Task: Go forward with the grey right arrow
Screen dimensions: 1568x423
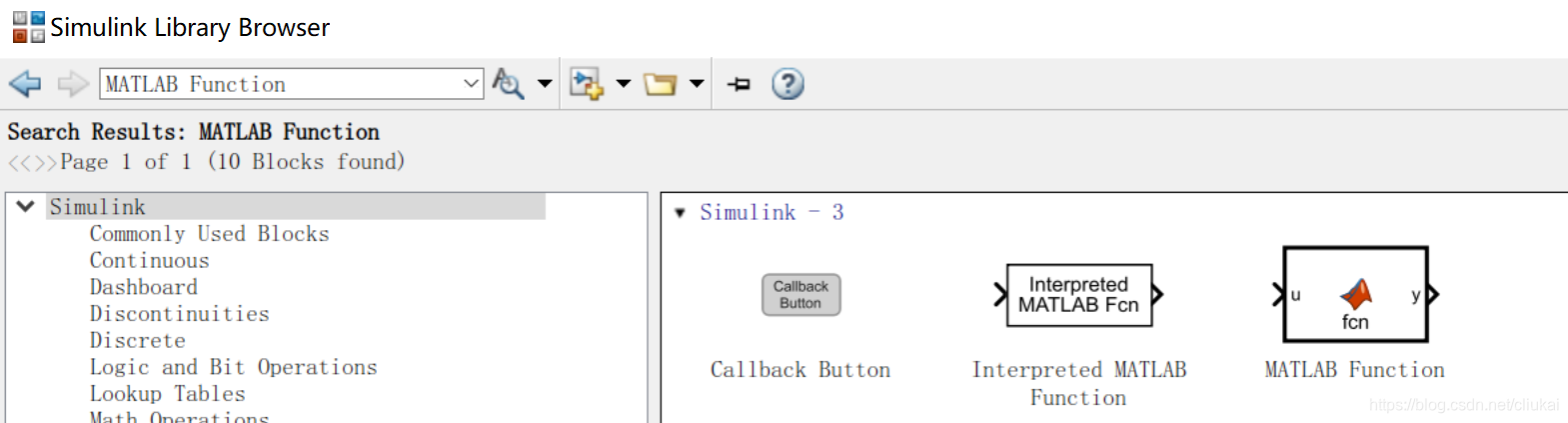Action: (73, 84)
